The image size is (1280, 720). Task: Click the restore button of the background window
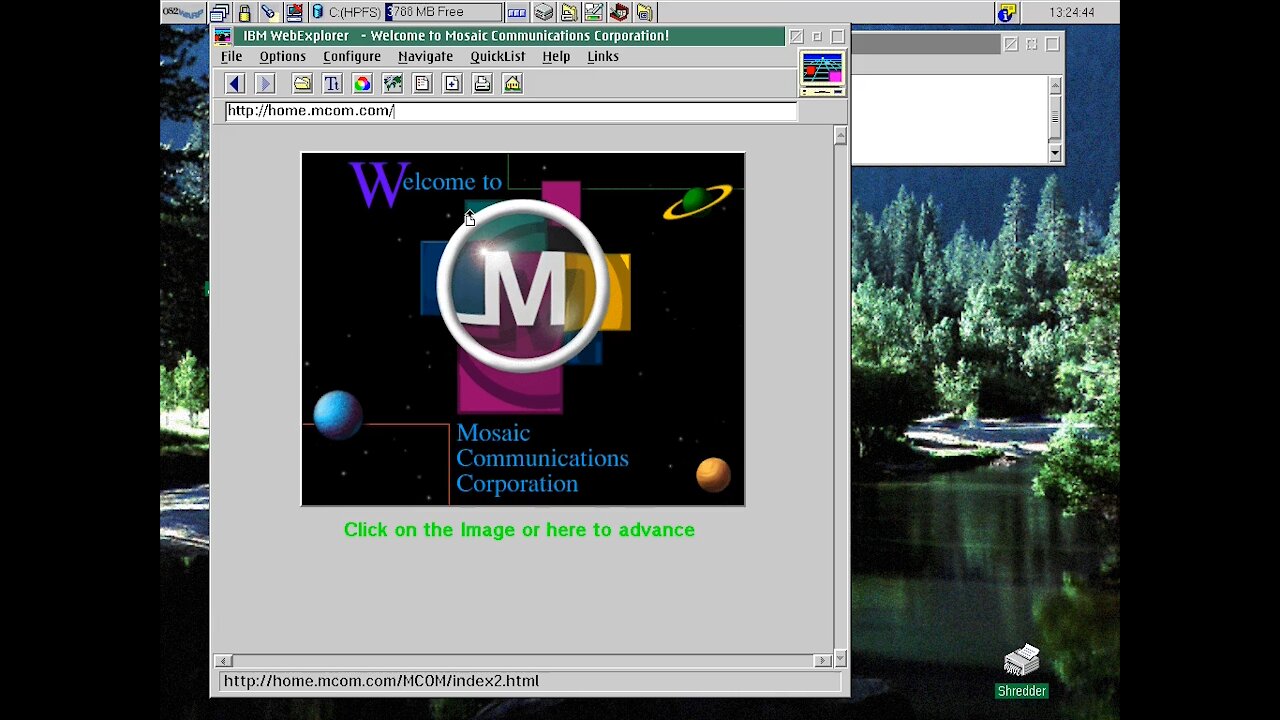(x=1032, y=44)
